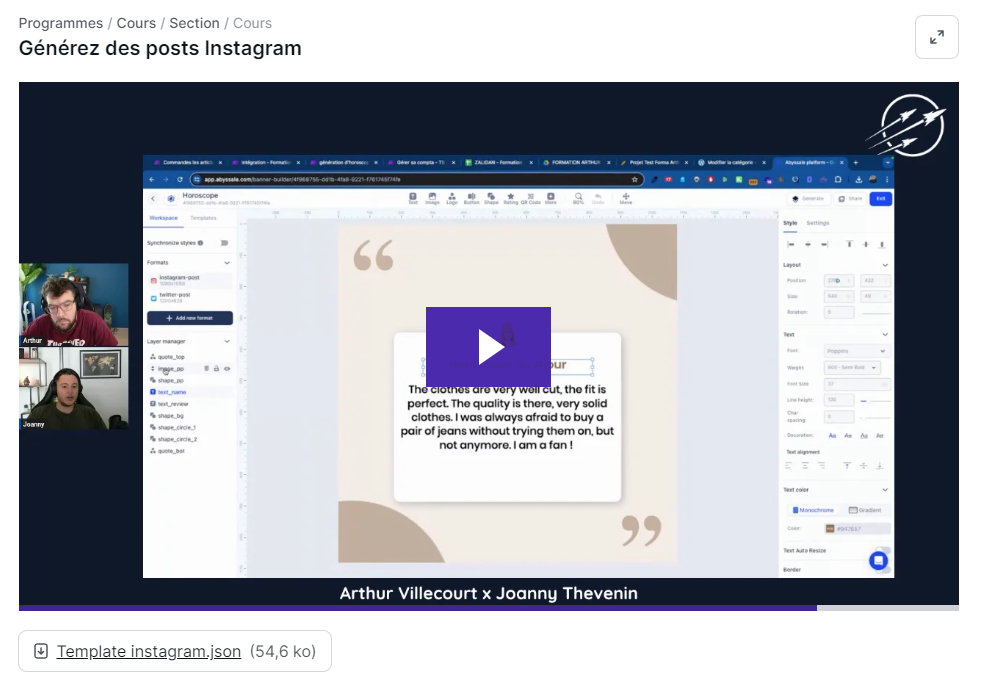994x682 pixels.
Task: Open the Programmes breadcrumb link
Action: (x=60, y=23)
